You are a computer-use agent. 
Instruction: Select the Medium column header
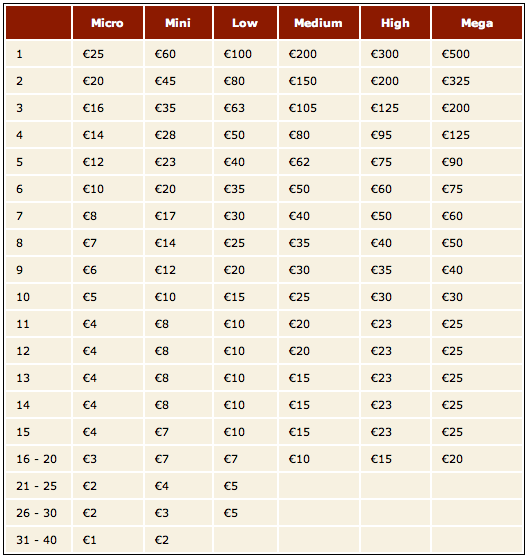pos(319,22)
